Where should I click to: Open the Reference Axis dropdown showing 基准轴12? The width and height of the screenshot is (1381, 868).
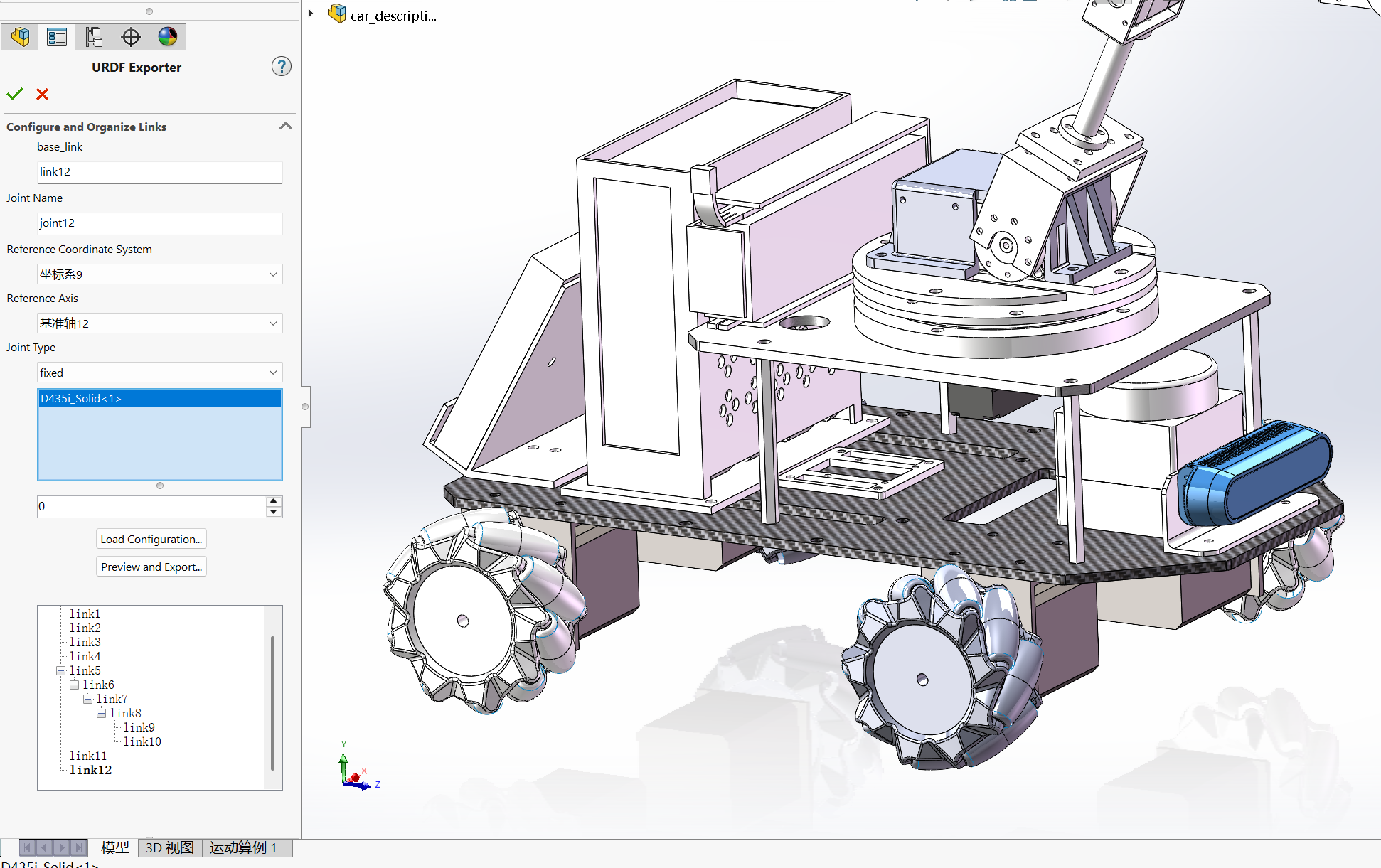click(272, 323)
